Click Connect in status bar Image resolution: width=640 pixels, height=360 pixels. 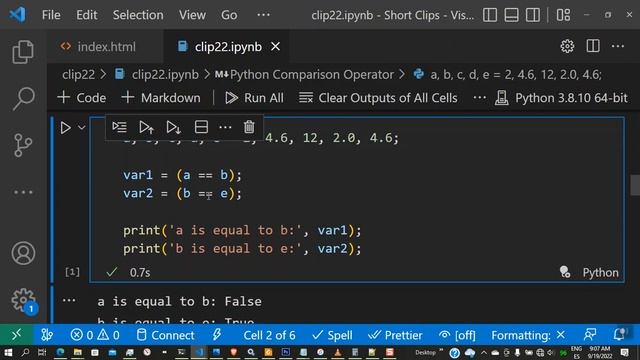[x=165, y=336]
